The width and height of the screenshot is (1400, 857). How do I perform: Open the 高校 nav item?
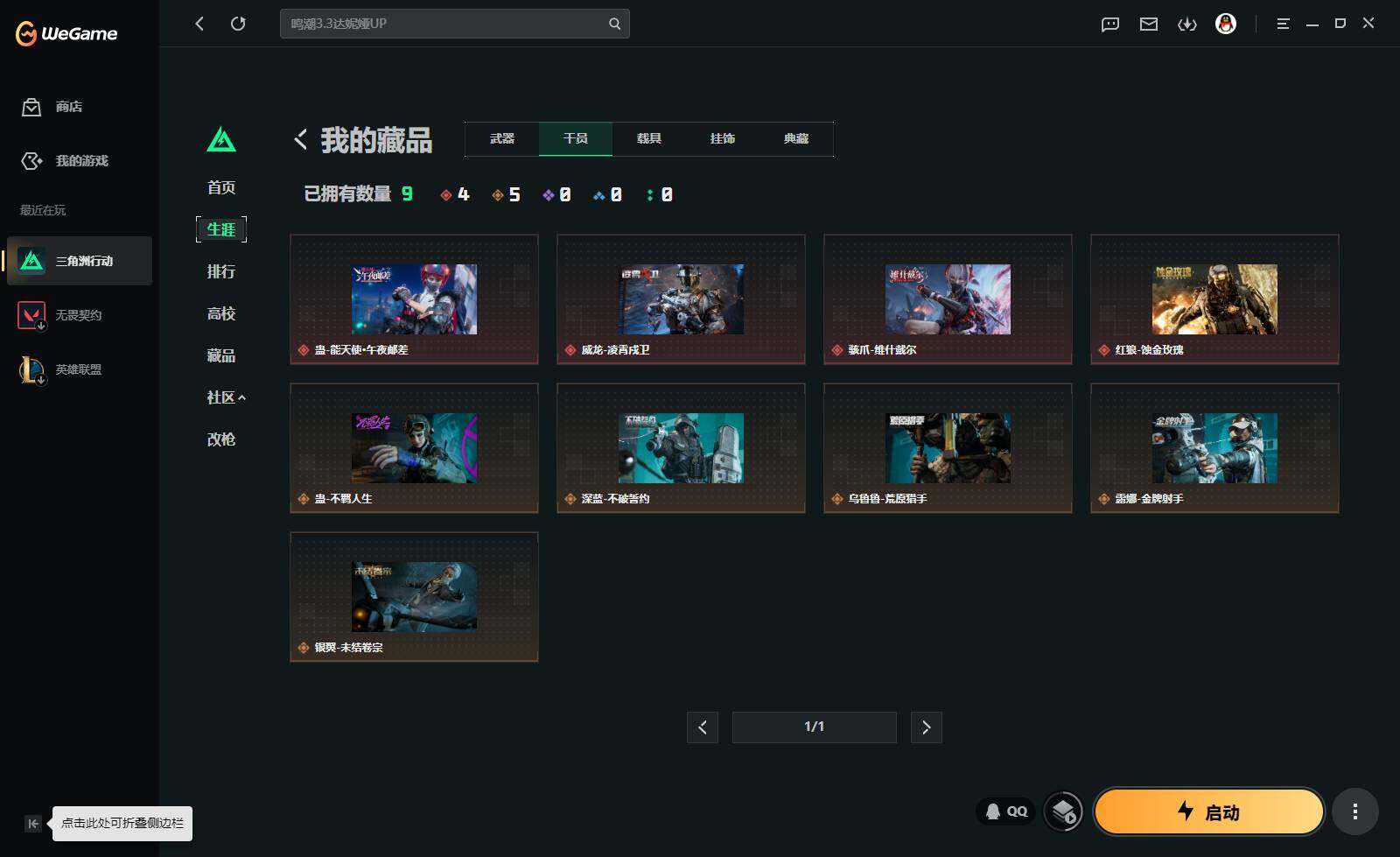pyautogui.click(x=221, y=313)
